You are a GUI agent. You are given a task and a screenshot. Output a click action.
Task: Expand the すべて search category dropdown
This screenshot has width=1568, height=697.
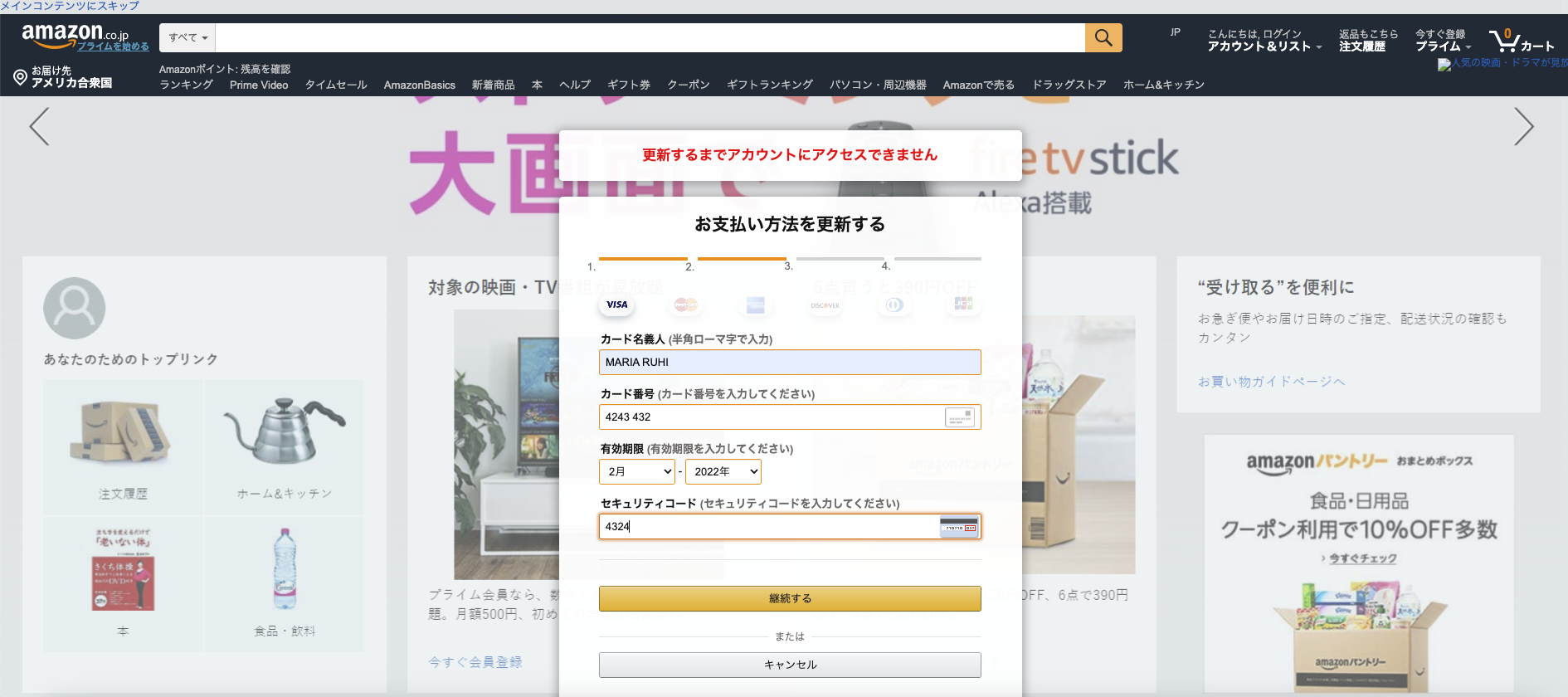click(x=187, y=37)
